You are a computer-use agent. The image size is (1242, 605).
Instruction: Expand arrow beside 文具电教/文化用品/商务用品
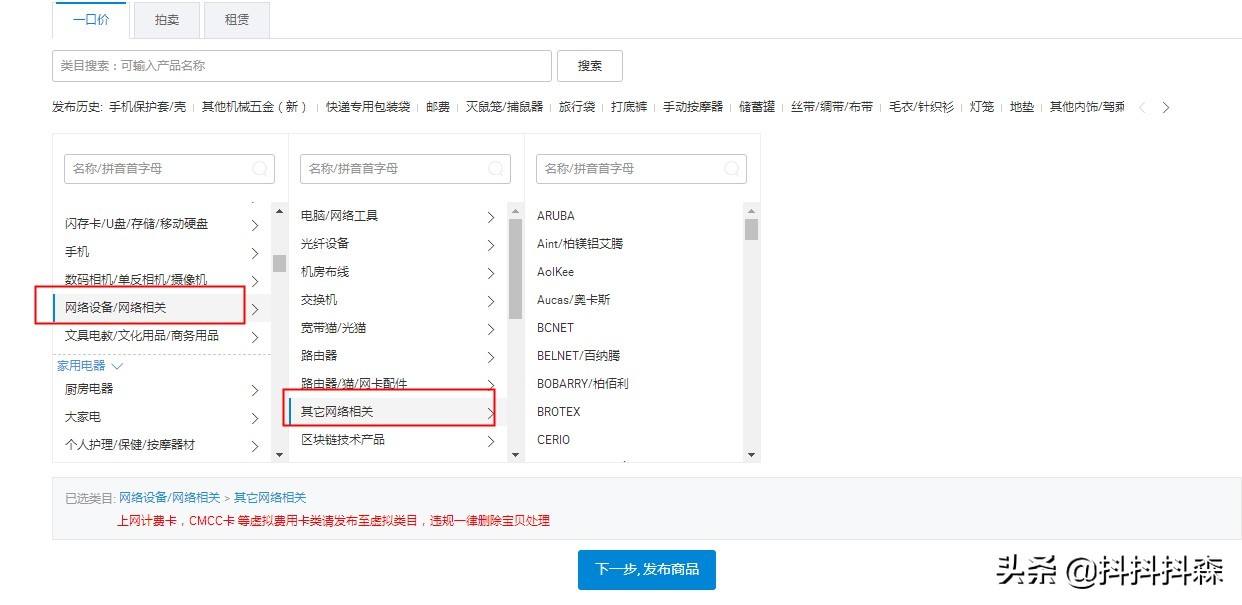[x=255, y=337]
